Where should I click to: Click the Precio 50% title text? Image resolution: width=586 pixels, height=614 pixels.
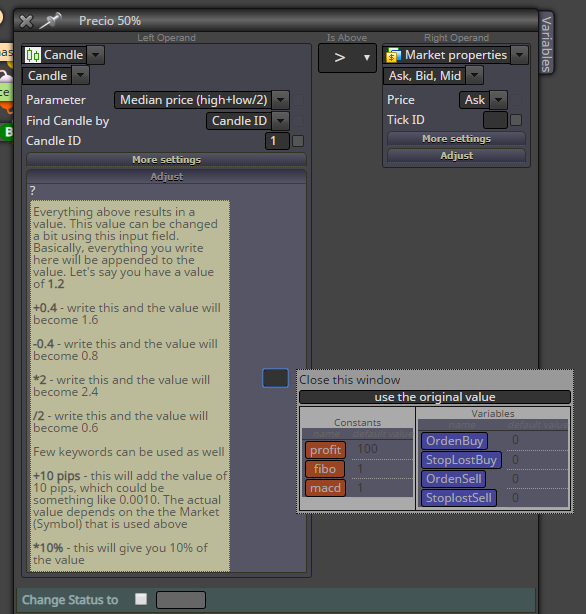pos(110,21)
